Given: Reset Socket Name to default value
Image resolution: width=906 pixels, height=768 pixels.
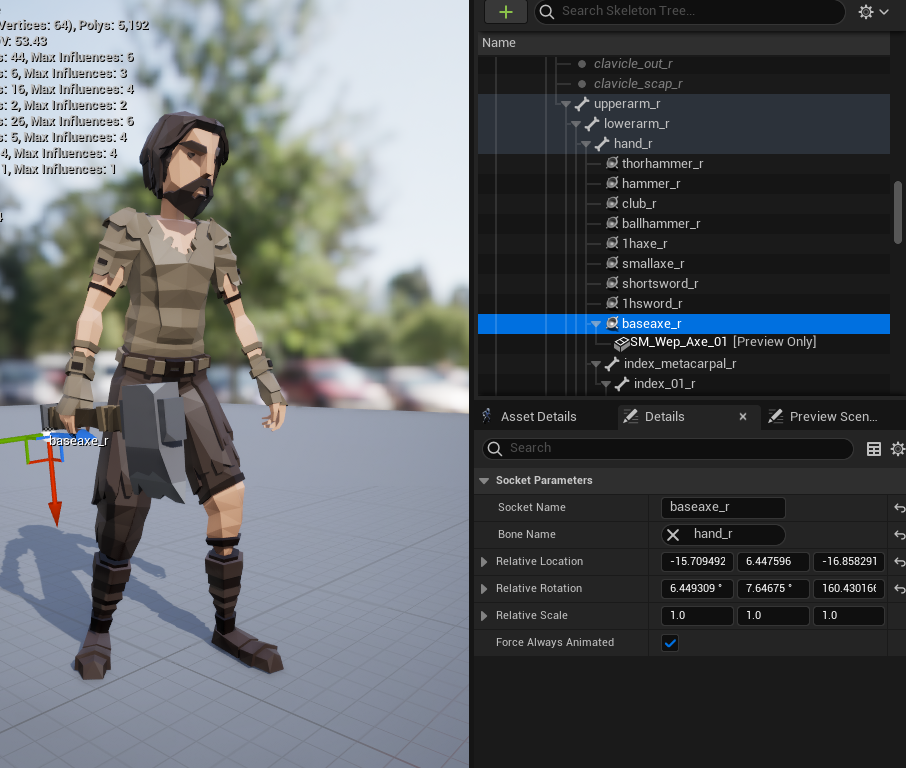Looking at the screenshot, I should pos(899,508).
